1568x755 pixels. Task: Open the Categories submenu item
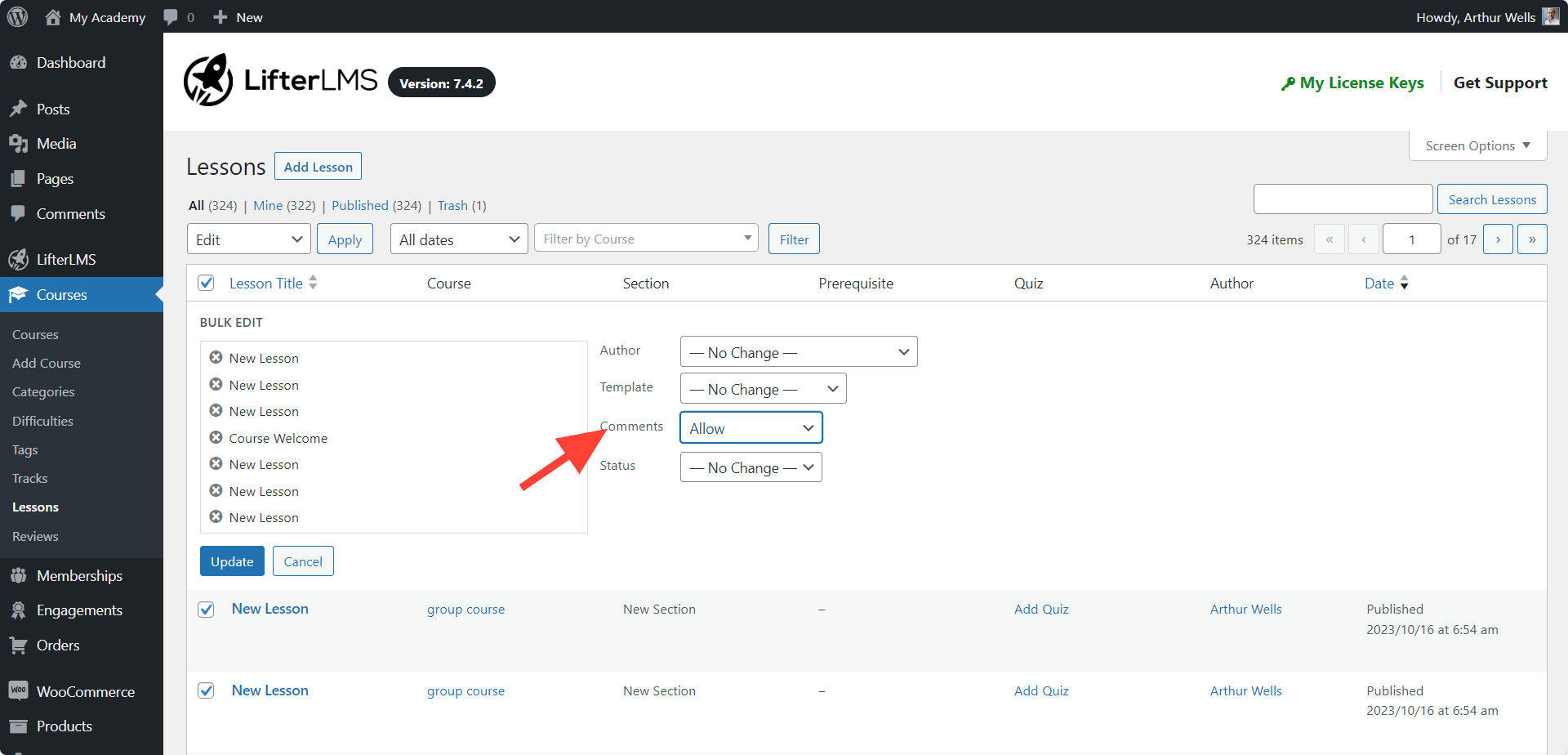tap(43, 392)
